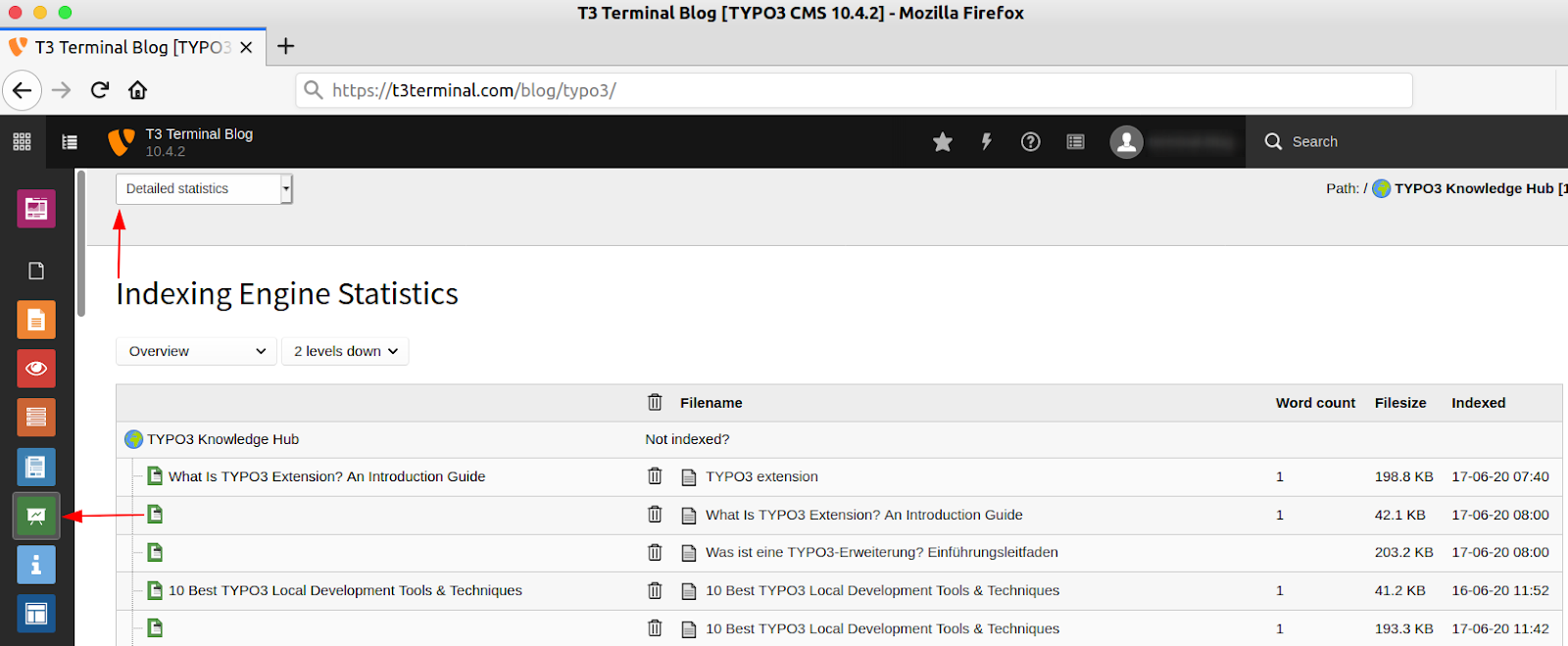The width and height of the screenshot is (1568, 646).
Task: Open the dark blue Template module icon
Action: tap(36, 614)
